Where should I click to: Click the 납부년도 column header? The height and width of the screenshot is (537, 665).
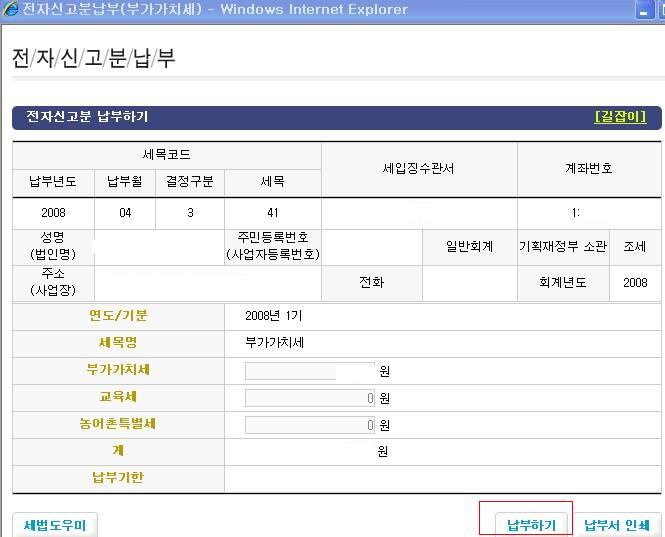pos(53,182)
